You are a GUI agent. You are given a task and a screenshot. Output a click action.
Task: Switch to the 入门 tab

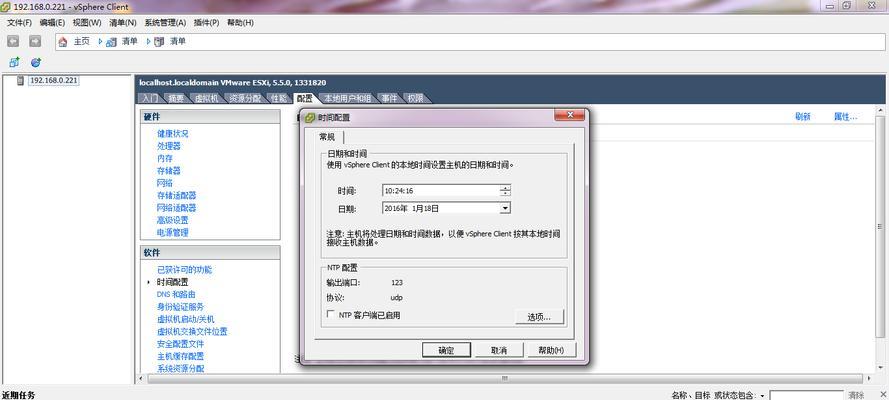tap(150, 99)
